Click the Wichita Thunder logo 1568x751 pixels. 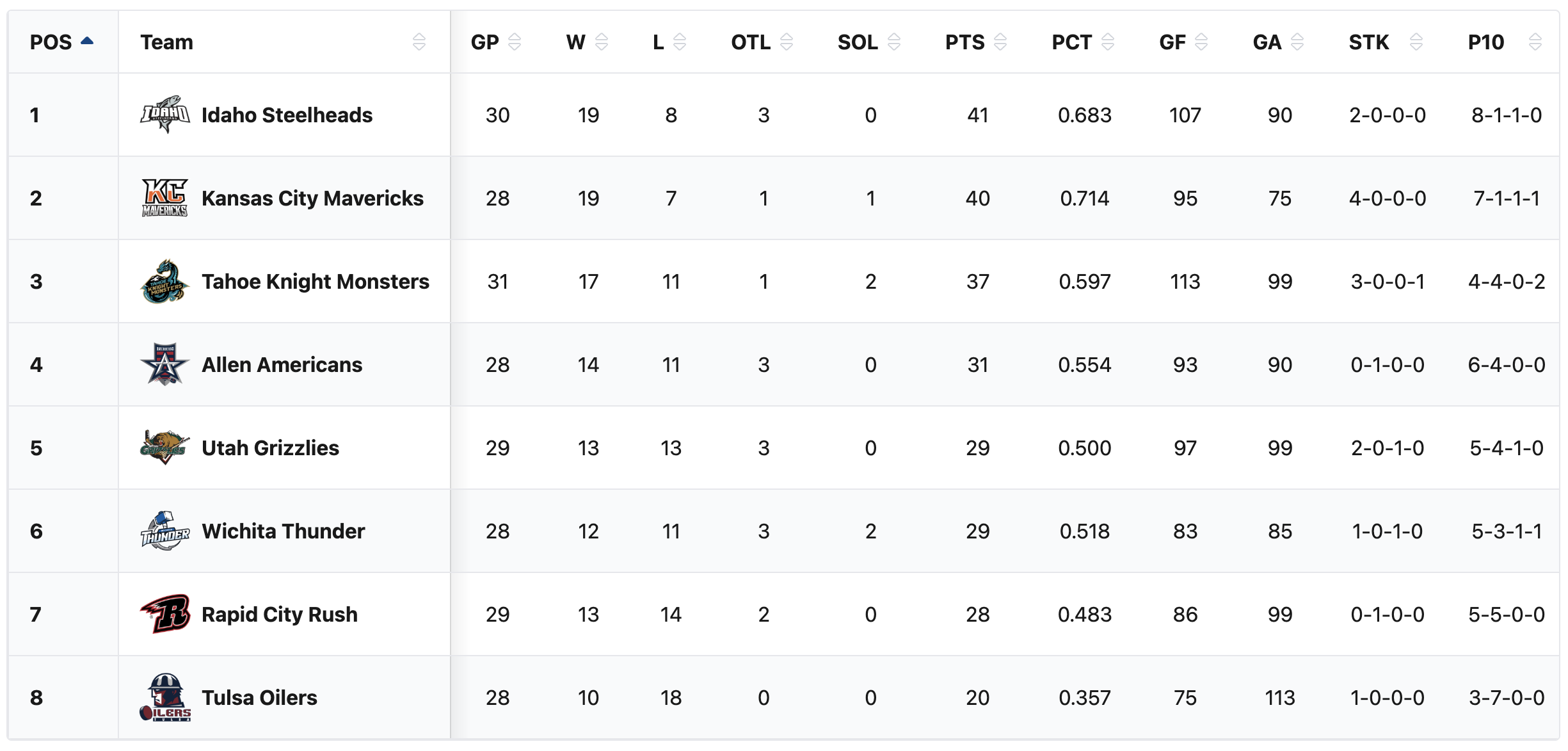[164, 531]
